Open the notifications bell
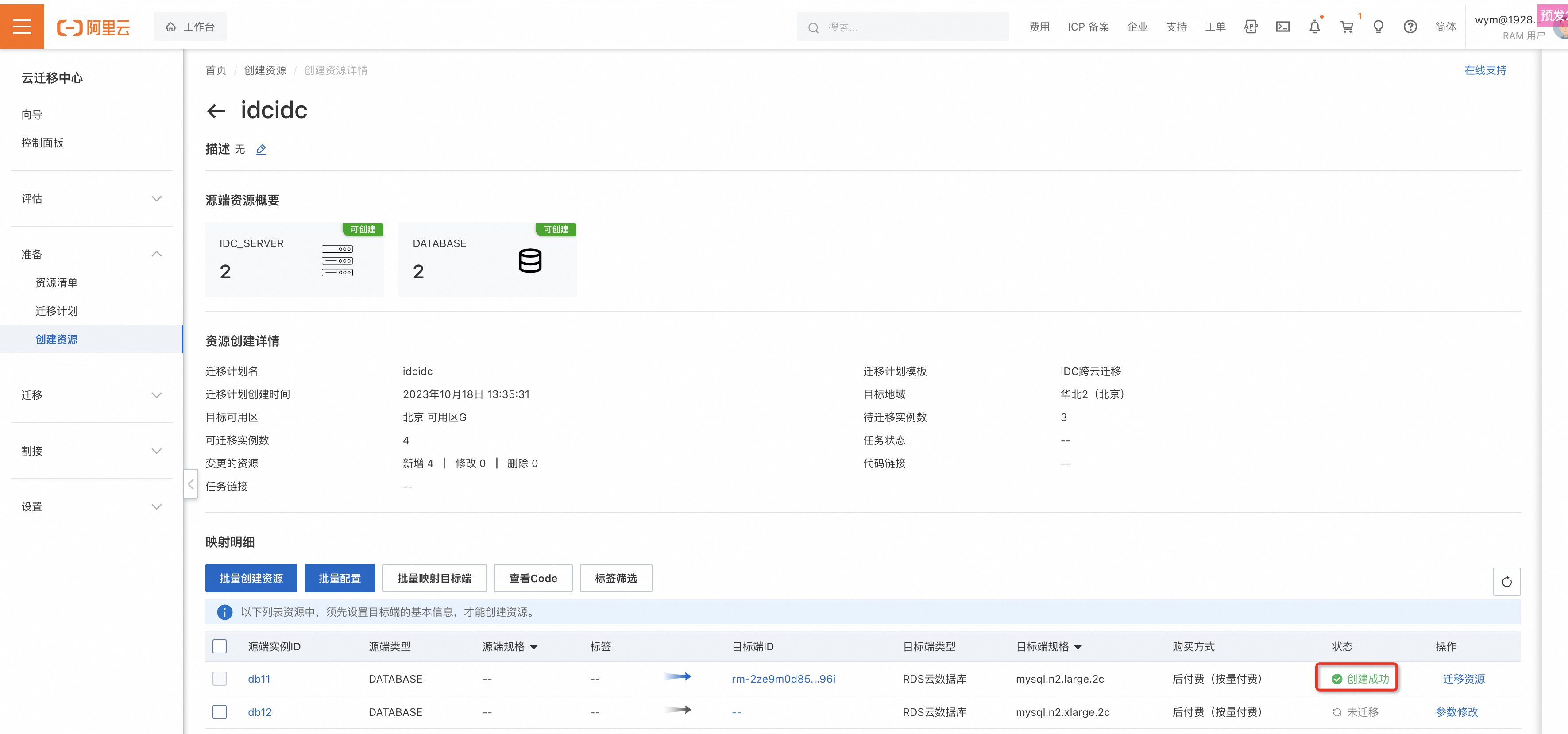The height and width of the screenshot is (734, 1568). click(x=1314, y=27)
